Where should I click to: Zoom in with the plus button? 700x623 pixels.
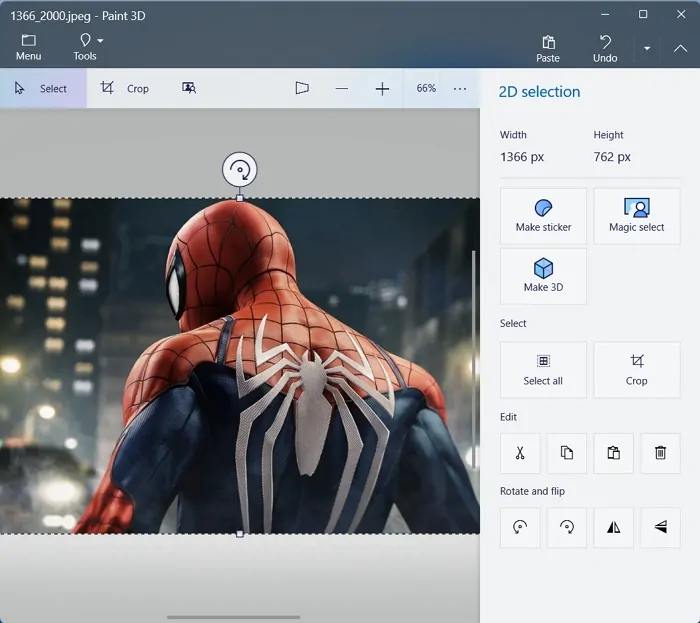click(x=382, y=88)
